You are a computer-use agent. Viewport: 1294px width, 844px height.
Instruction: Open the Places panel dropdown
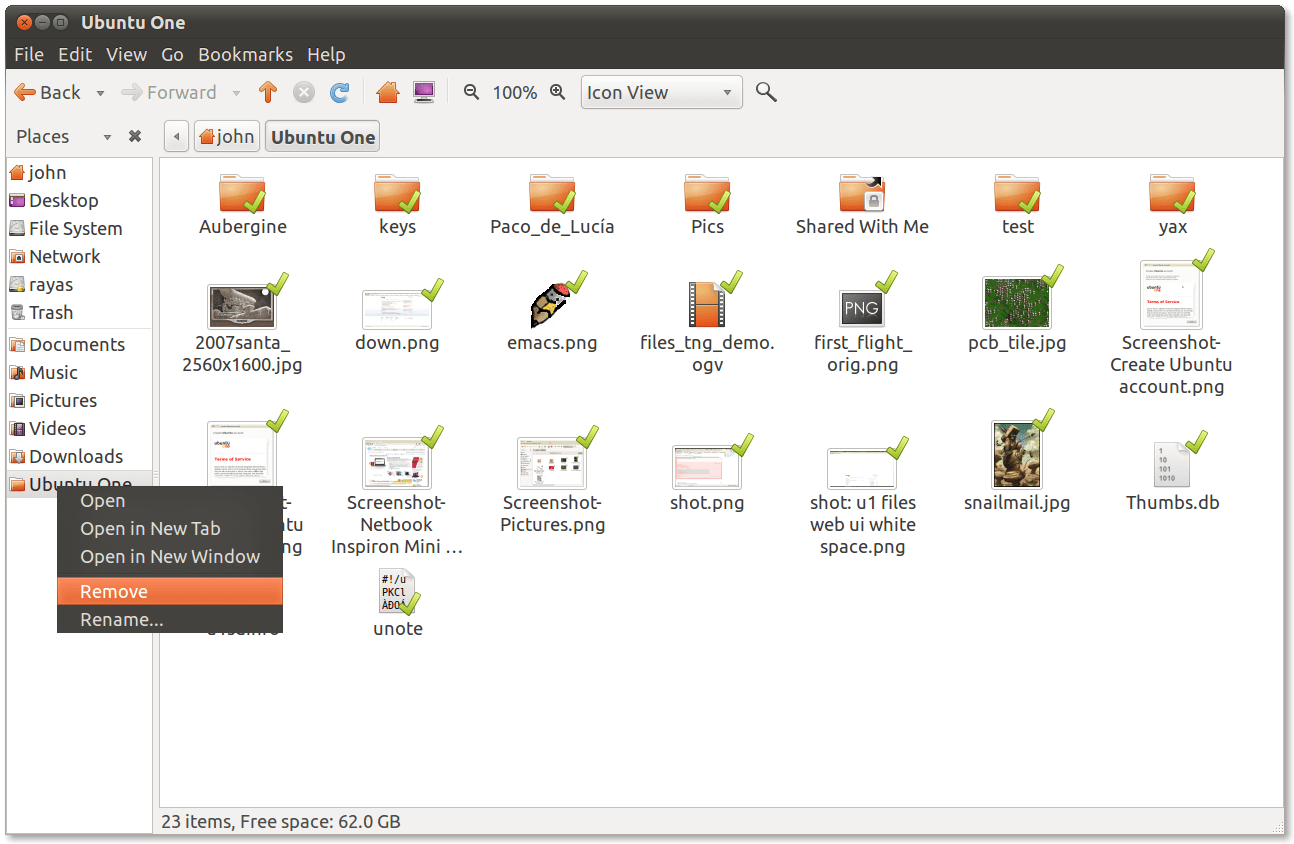(x=106, y=136)
